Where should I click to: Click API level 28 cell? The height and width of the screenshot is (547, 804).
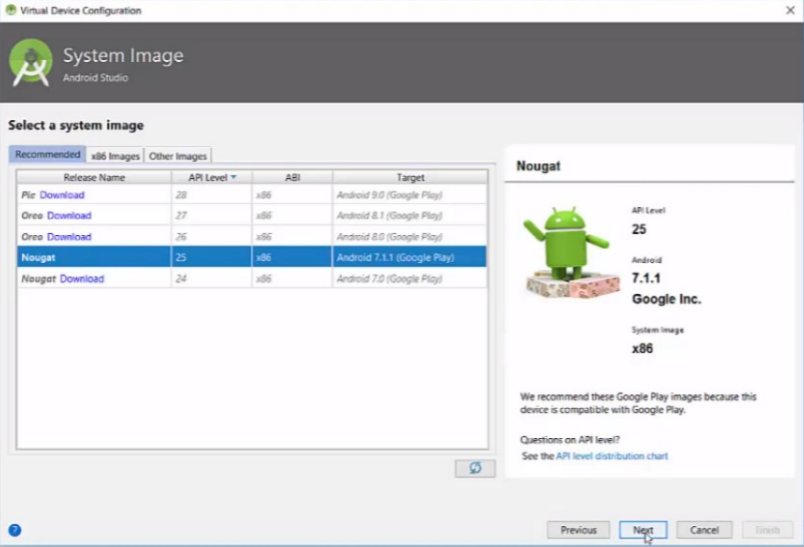(211, 195)
